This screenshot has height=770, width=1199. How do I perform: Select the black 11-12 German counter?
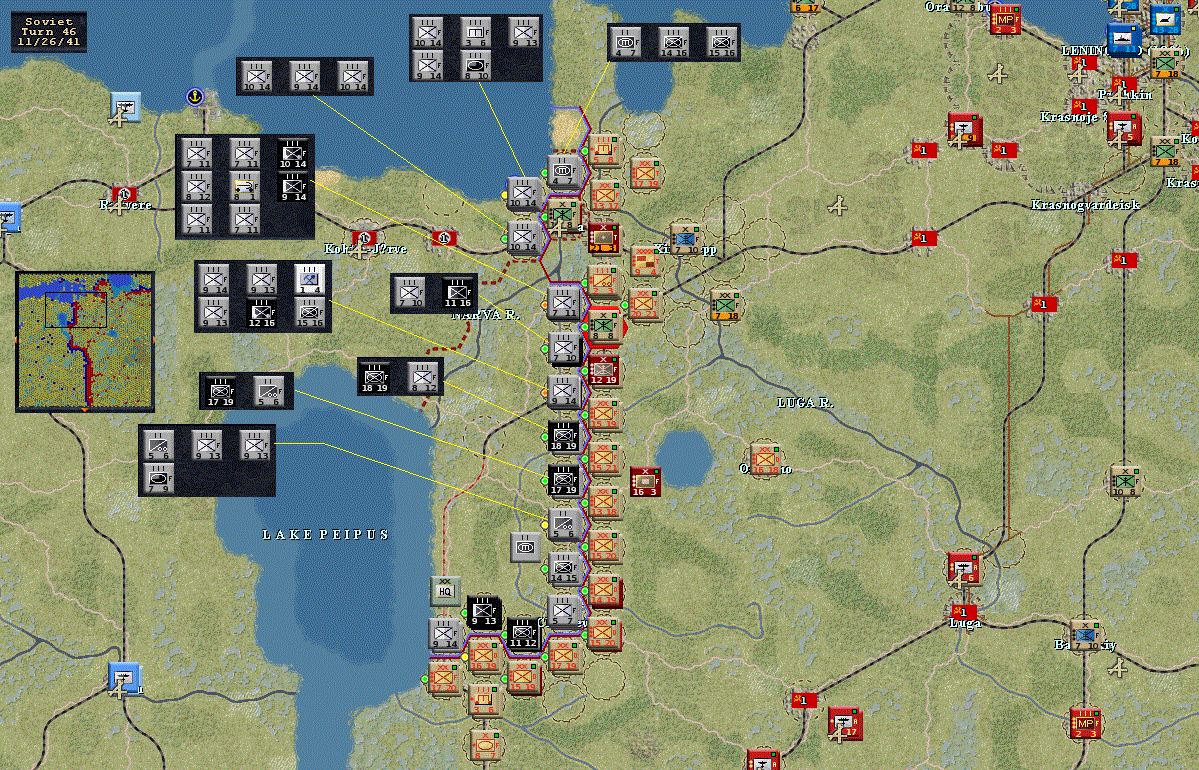(x=524, y=633)
